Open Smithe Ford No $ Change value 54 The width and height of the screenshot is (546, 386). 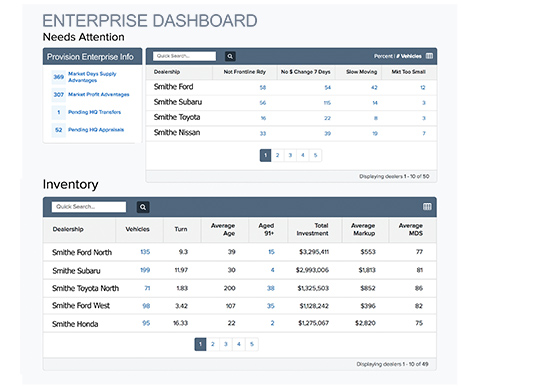coord(327,88)
